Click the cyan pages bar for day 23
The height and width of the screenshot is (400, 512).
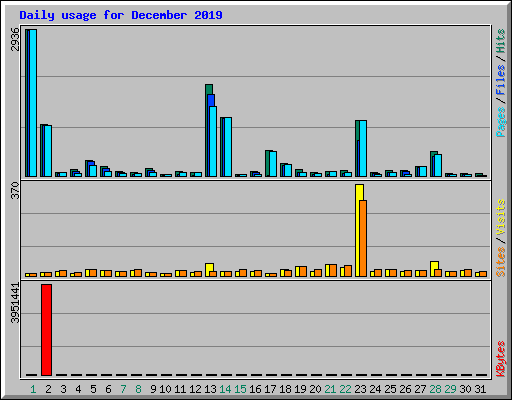pyautogui.click(x=363, y=148)
